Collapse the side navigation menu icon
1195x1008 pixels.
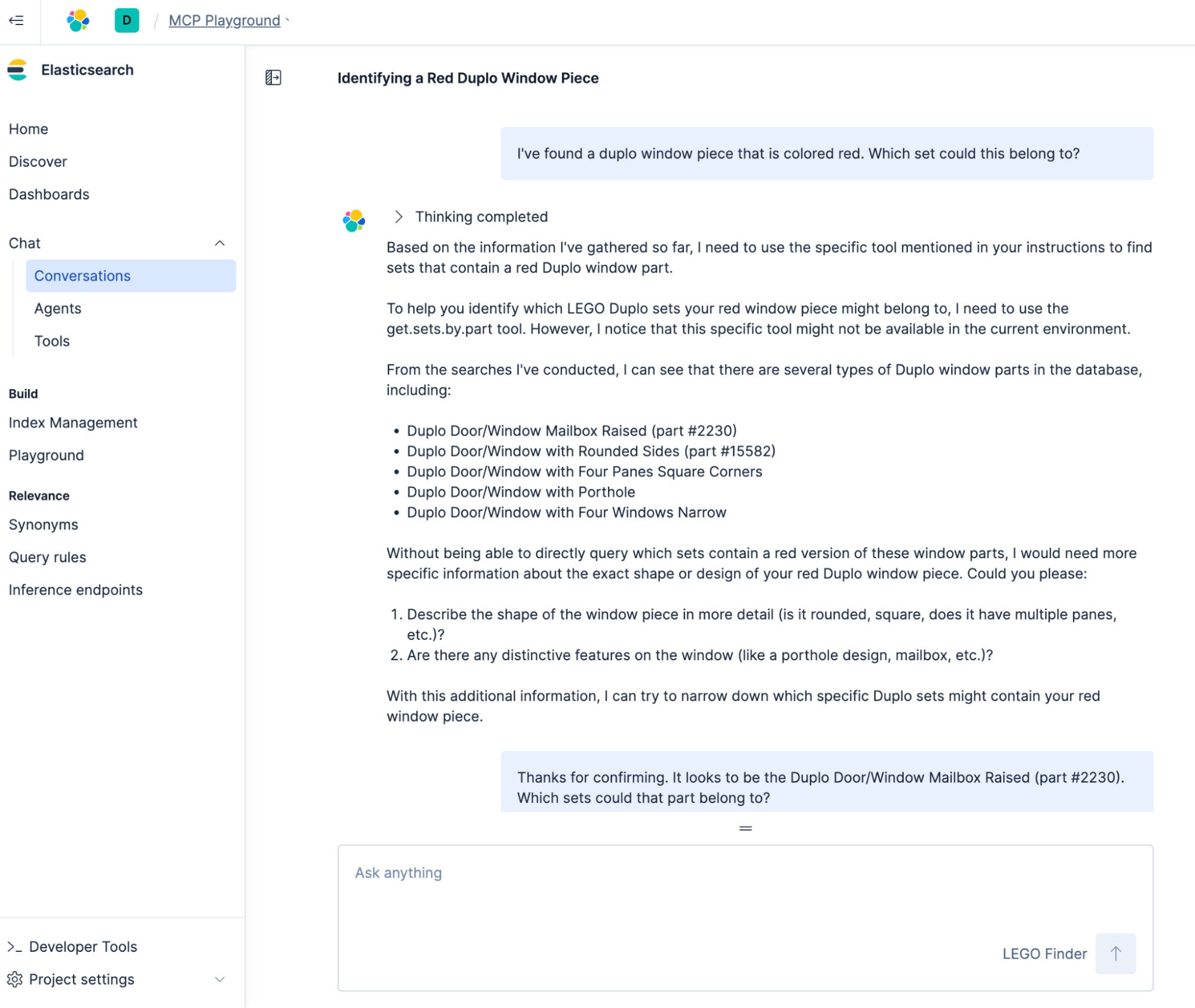pyautogui.click(x=16, y=21)
